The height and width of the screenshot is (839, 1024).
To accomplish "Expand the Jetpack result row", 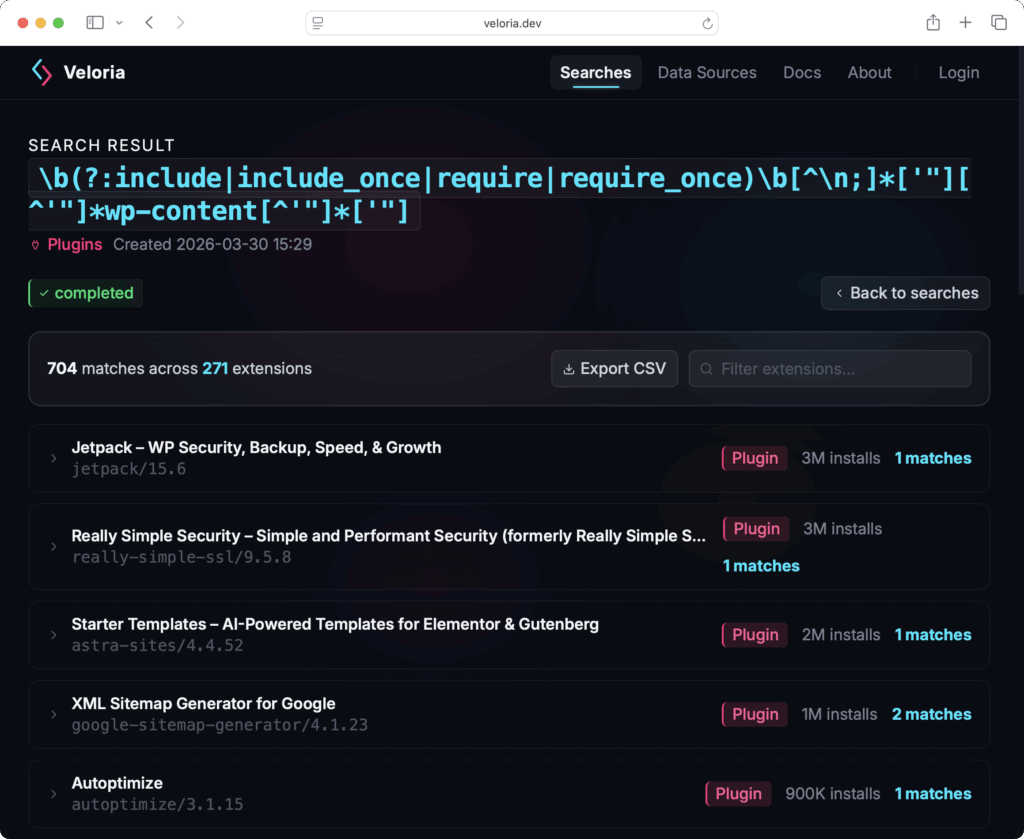I will [x=54, y=458].
